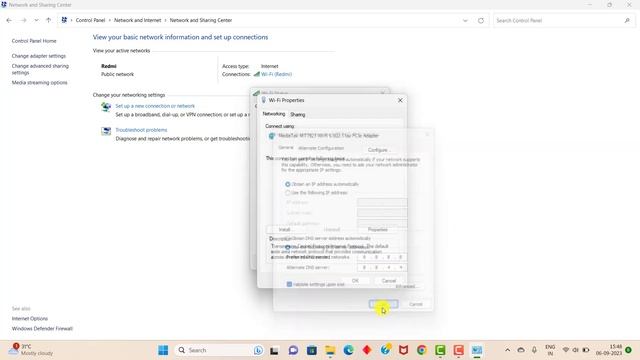This screenshot has height=360, width=640.
Task: Click the Configure button for the adapter
Action: pyautogui.click(x=378, y=150)
